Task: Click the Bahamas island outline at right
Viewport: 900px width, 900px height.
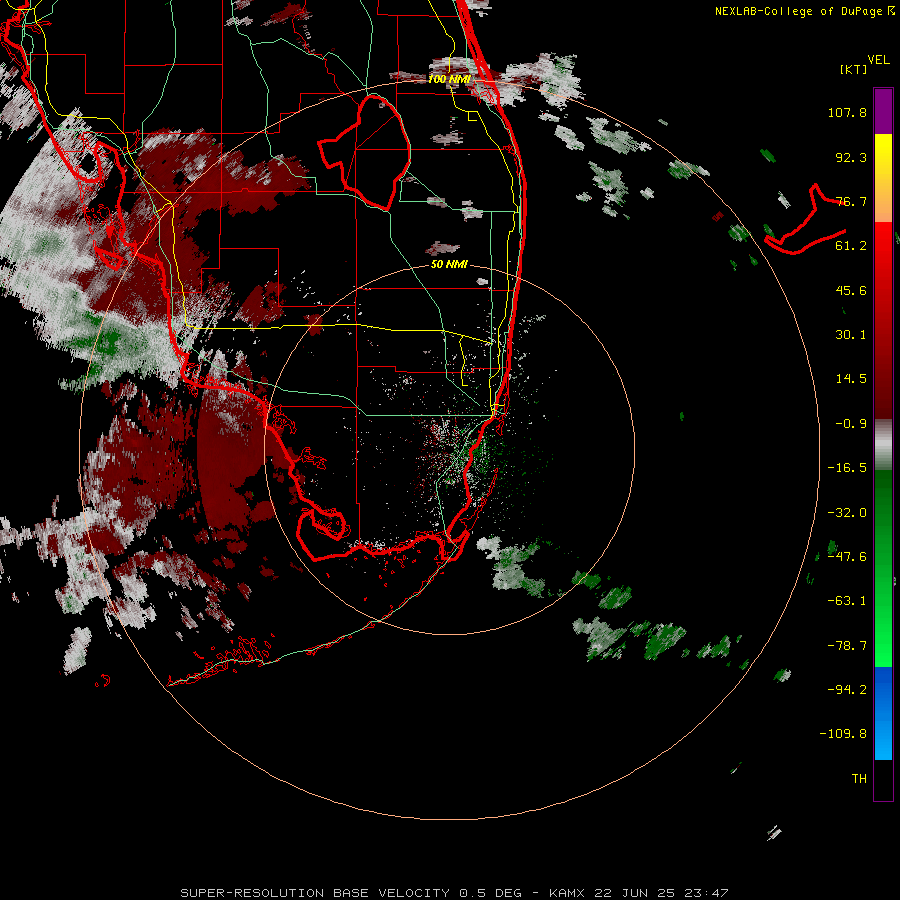Action: [x=805, y=220]
